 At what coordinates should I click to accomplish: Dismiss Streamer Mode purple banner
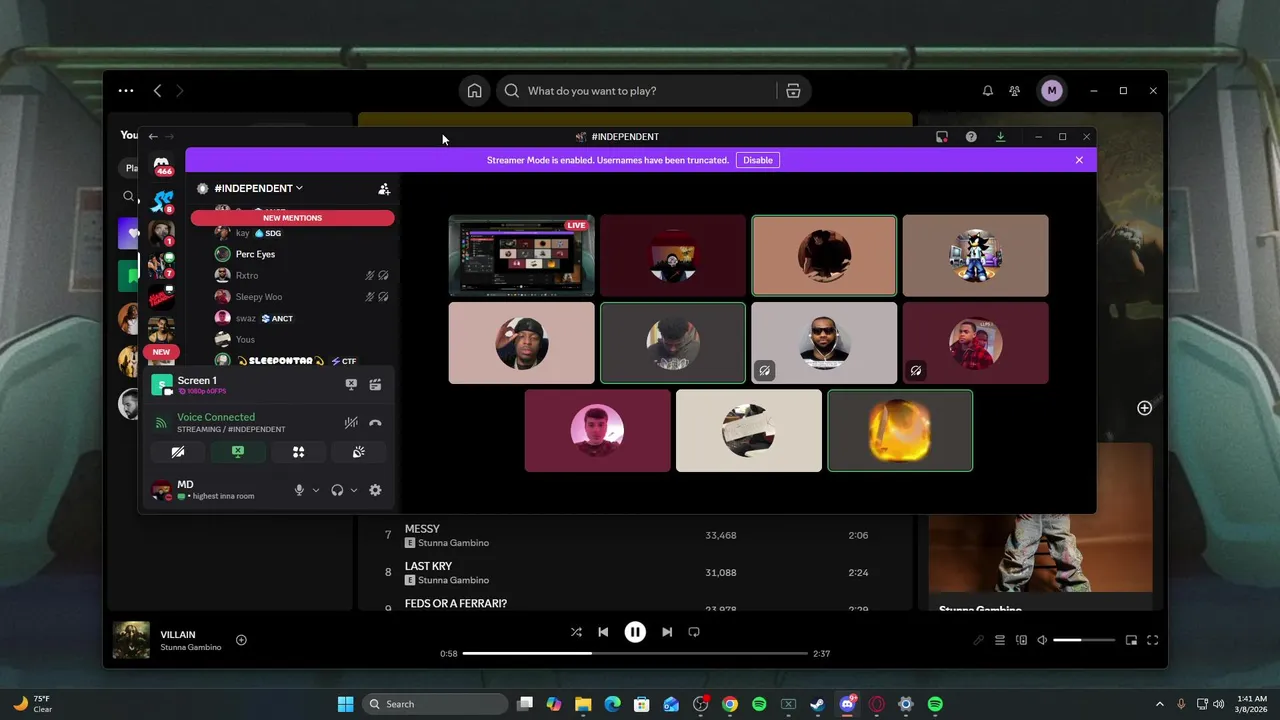point(1079,160)
